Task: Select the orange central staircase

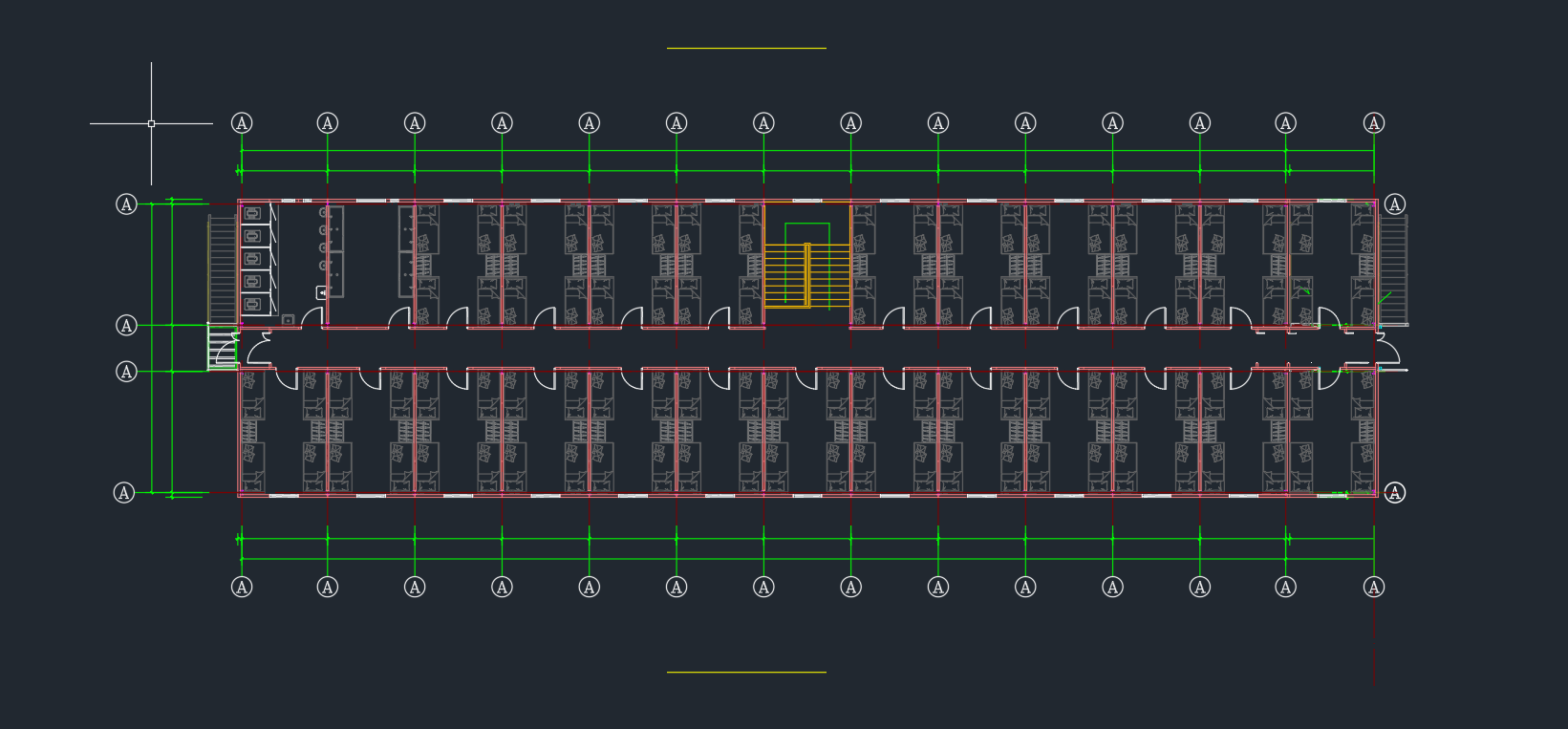Action: [x=806, y=275]
